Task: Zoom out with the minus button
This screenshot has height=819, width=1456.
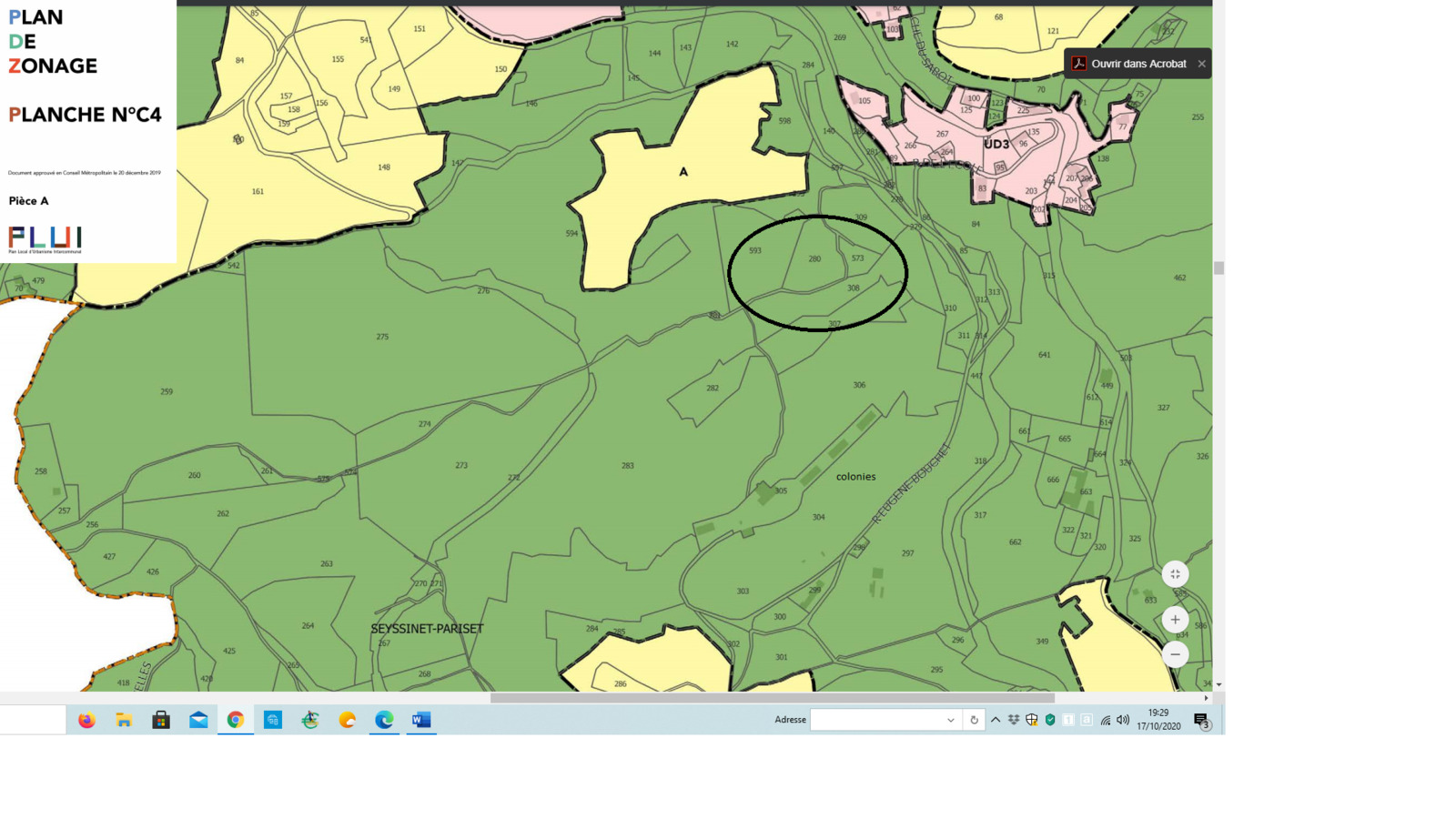Action: pos(1175,654)
